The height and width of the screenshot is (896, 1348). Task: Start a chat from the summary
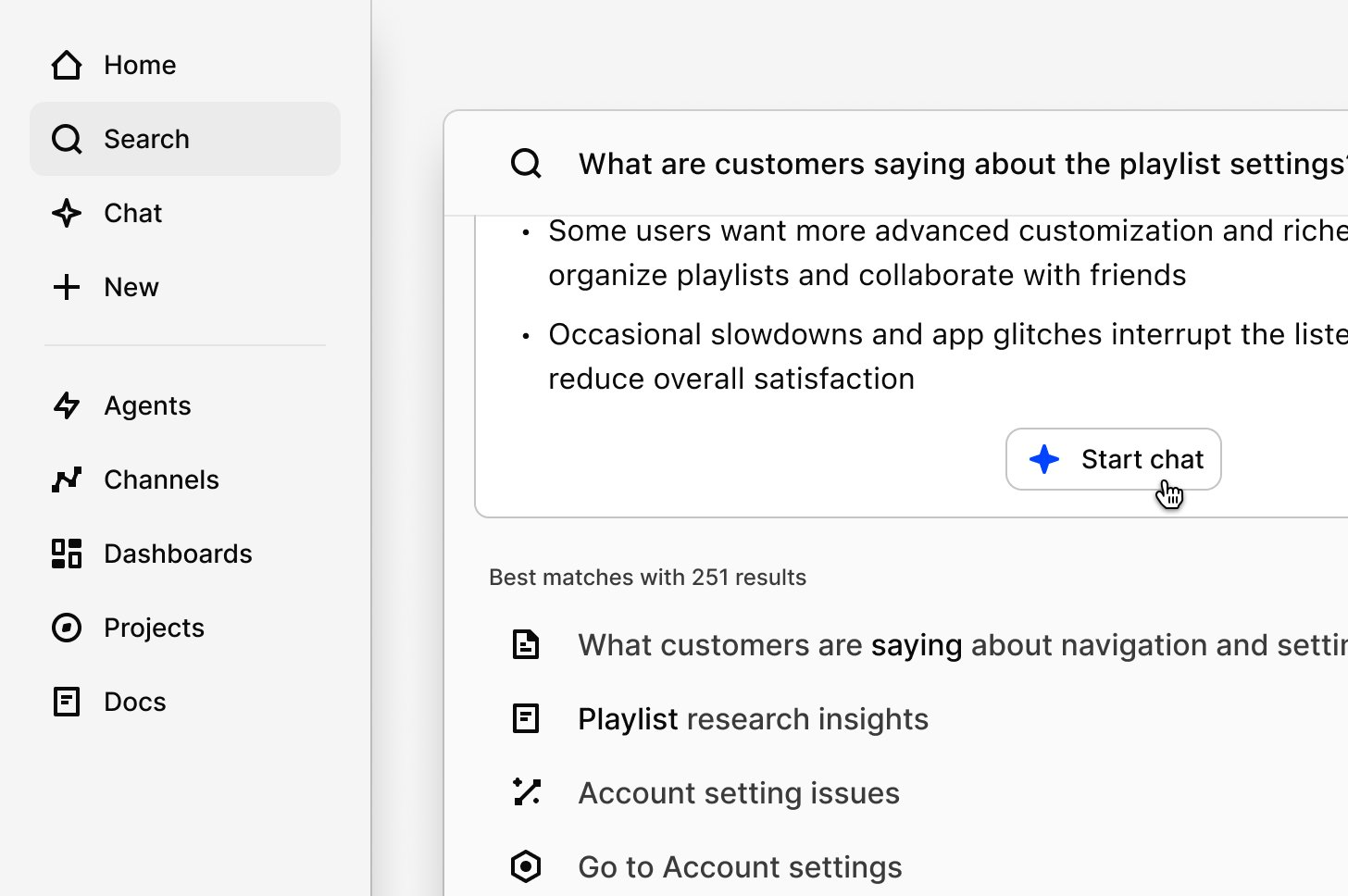coord(1114,459)
